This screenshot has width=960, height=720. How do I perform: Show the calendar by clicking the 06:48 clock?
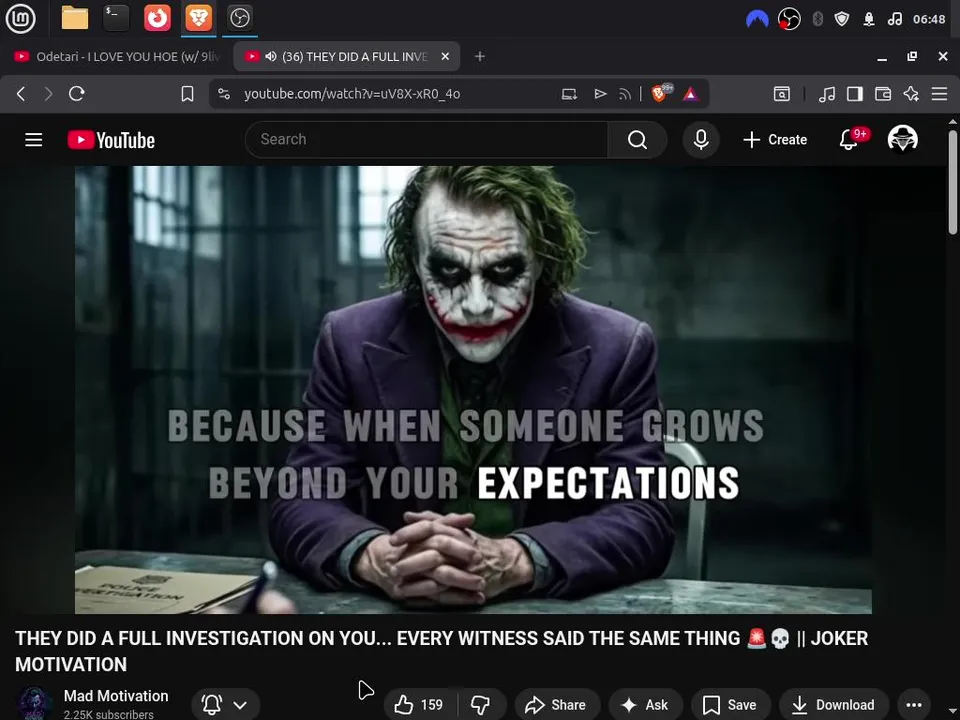click(929, 20)
